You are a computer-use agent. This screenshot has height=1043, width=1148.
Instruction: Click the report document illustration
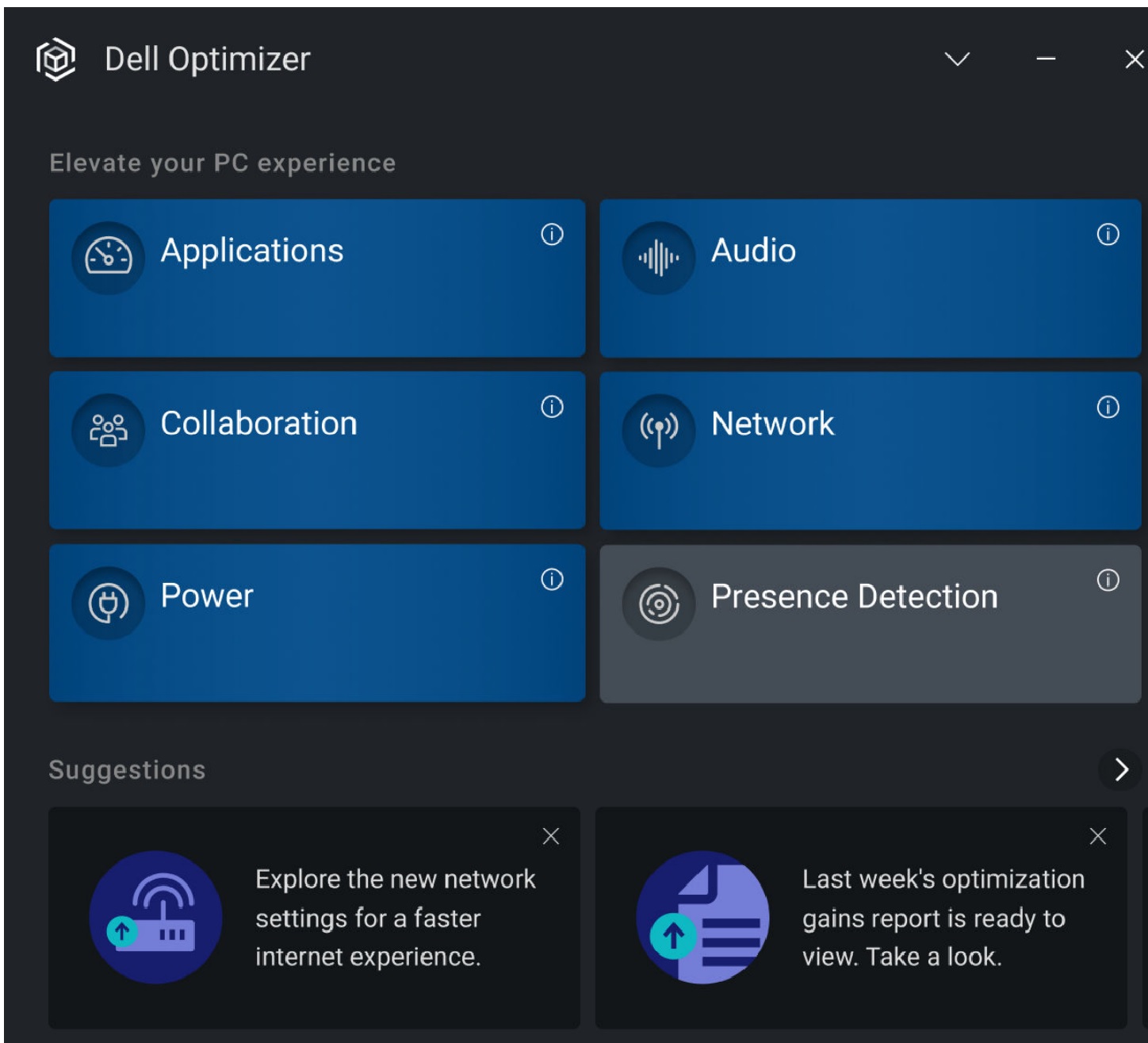(702, 917)
